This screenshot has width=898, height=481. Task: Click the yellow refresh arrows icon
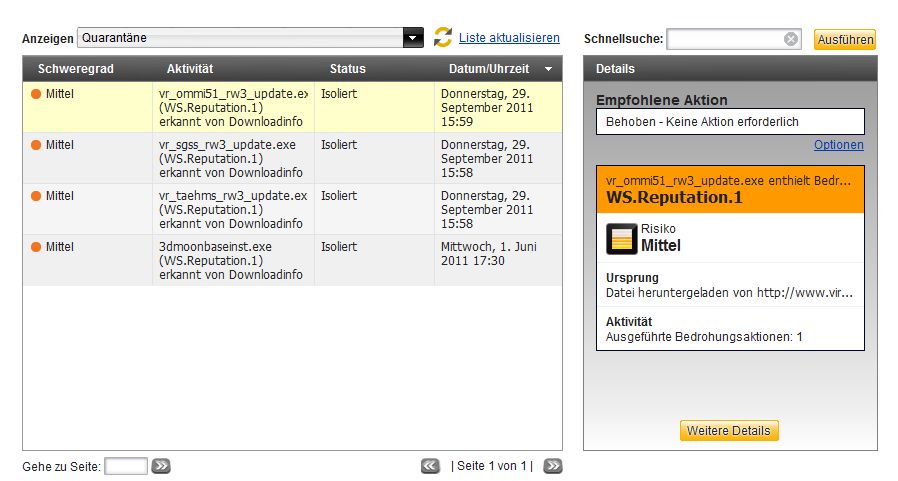pyautogui.click(x=443, y=38)
